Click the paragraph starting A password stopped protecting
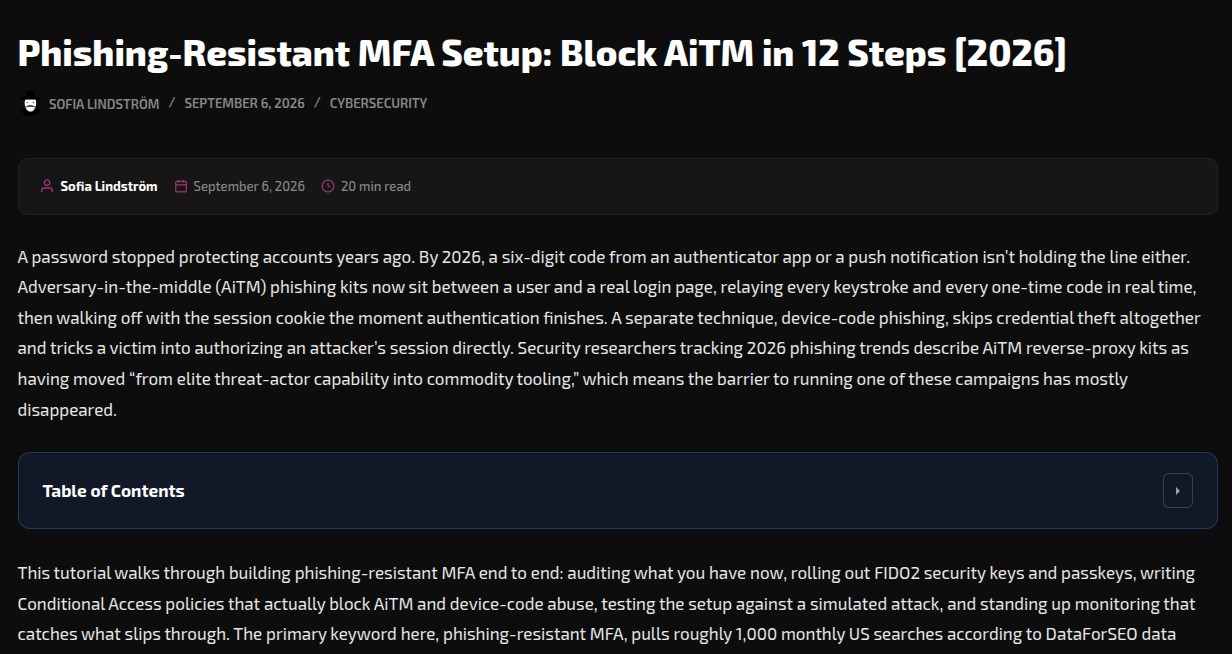The height and width of the screenshot is (654, 1232). [x=609, y=333]
